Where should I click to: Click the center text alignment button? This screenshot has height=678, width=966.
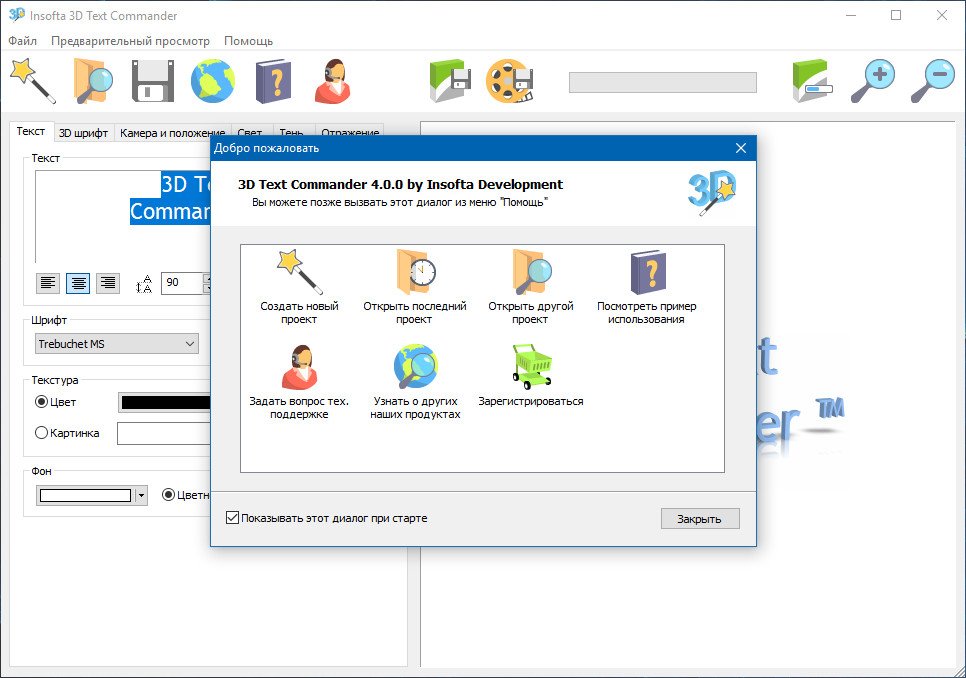point(78,283)
